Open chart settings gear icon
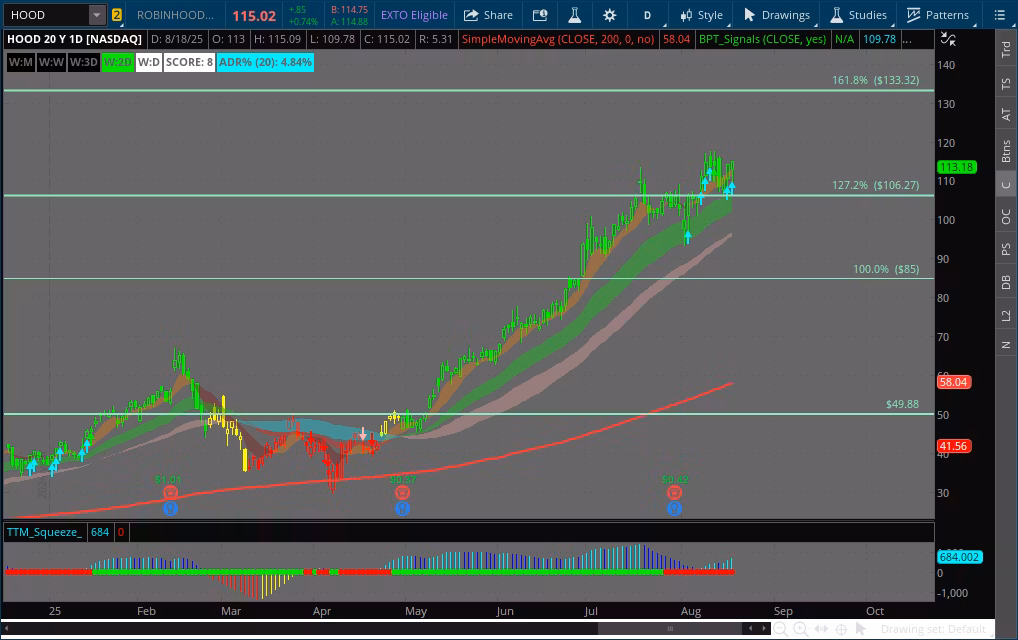The width and height of the screenshot is (1018, 640). click(x=610, y=15)
